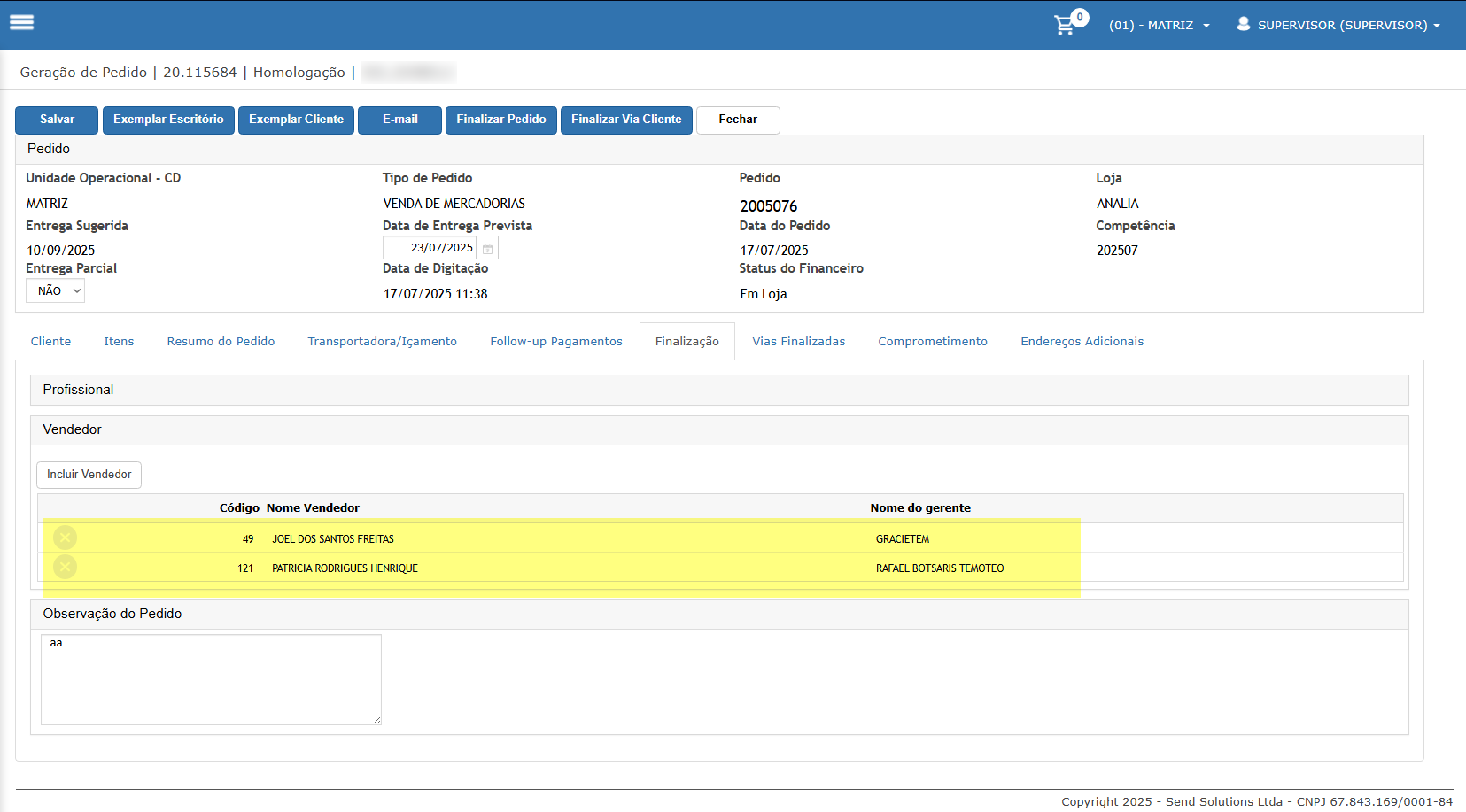Click the E-mail button
The height and width of the screenshot is (812, 1466).
pos(399,120)
